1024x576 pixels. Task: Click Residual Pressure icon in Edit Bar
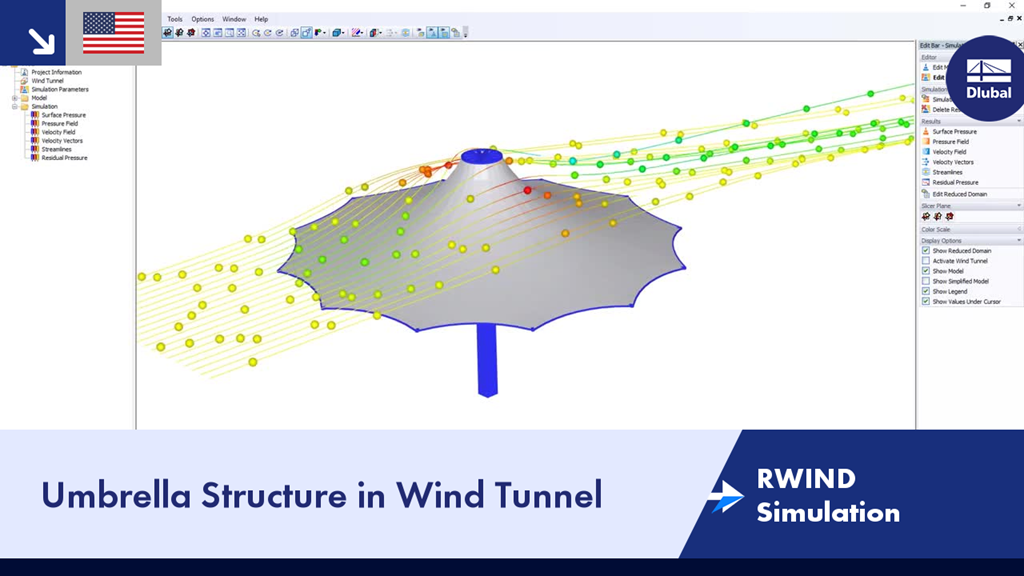(925, 182)
